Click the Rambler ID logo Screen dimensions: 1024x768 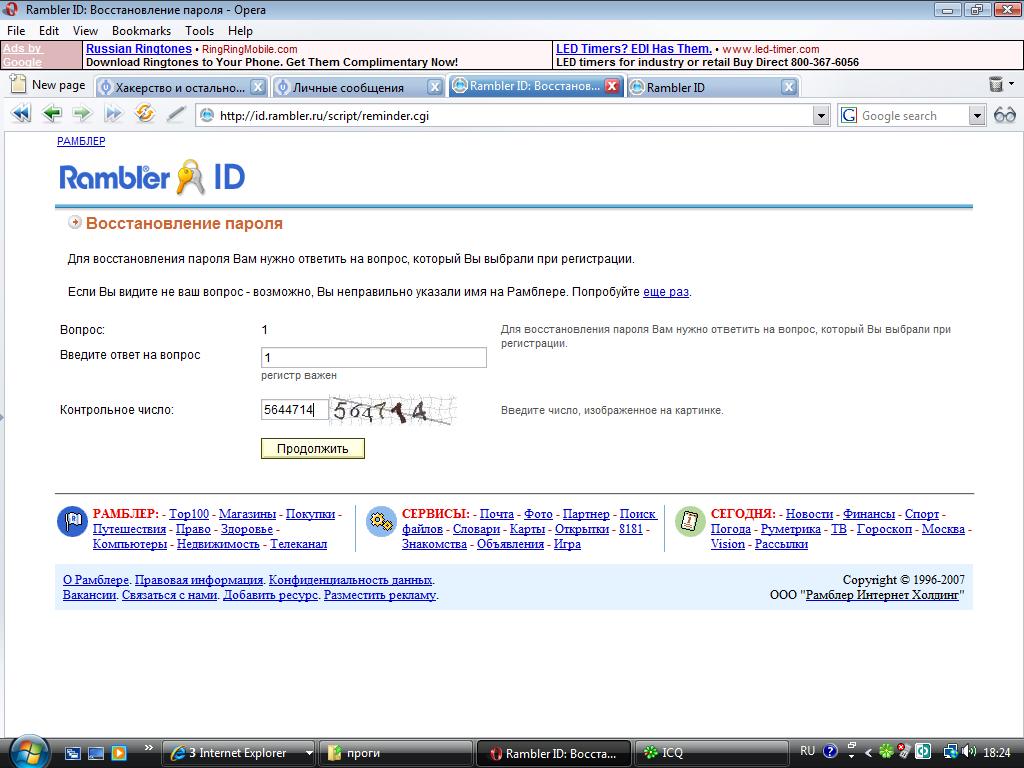[152, 177]
